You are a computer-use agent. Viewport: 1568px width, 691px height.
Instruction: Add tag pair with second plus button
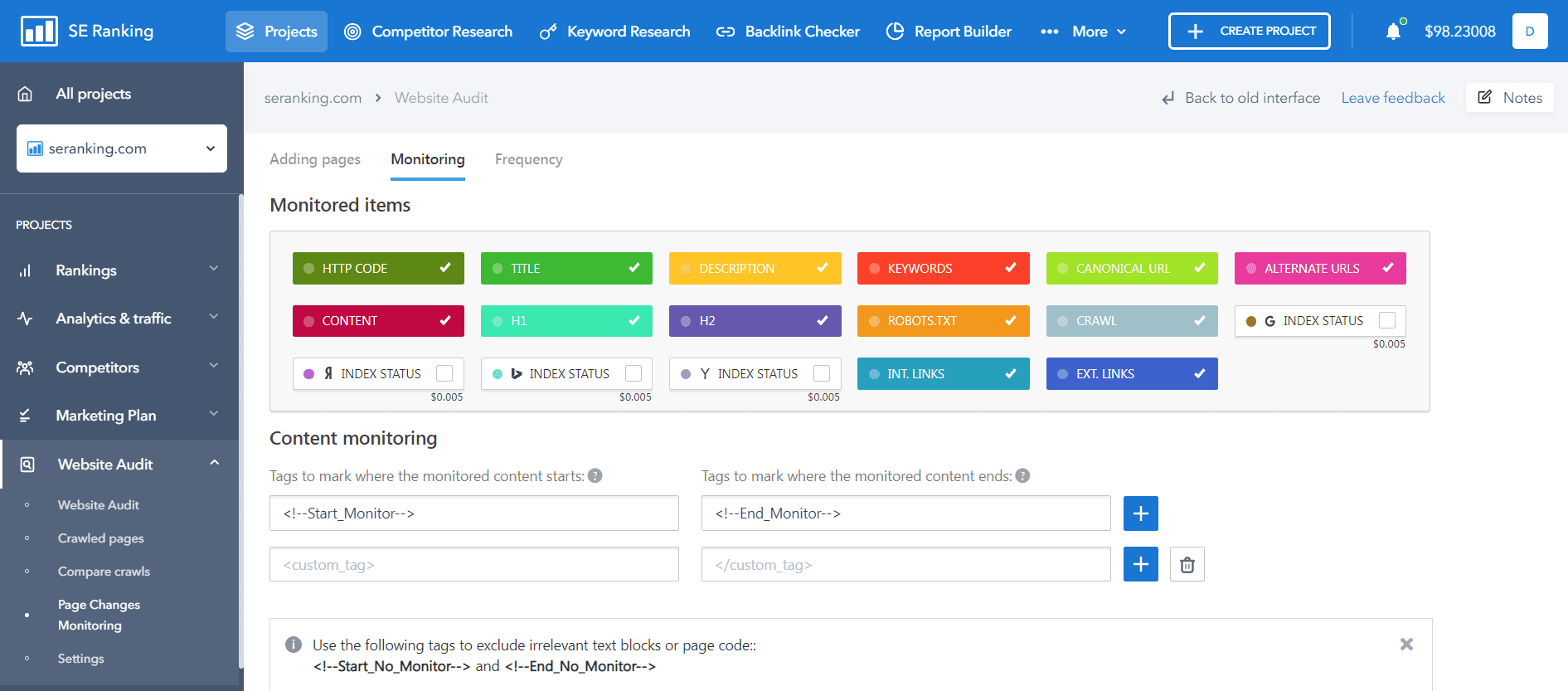1141,564
